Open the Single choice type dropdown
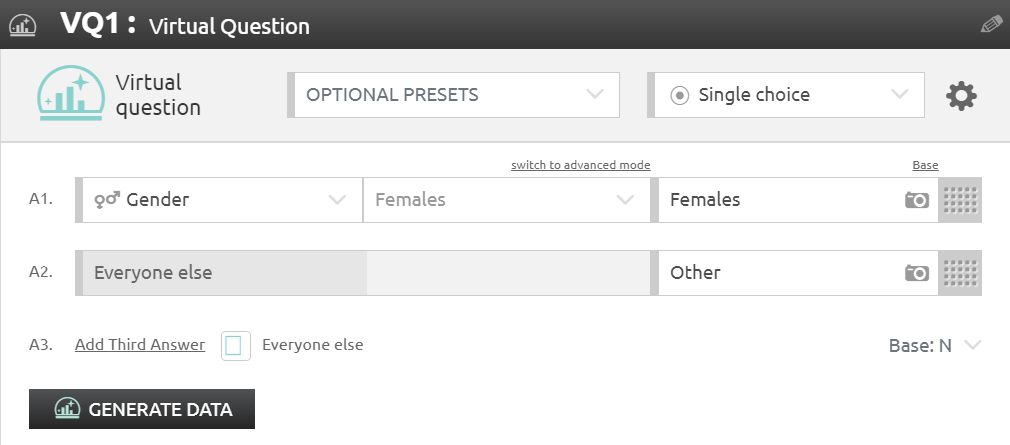Image resolution: width=1010 pixels, height=445 pixels. pos(787,95)
